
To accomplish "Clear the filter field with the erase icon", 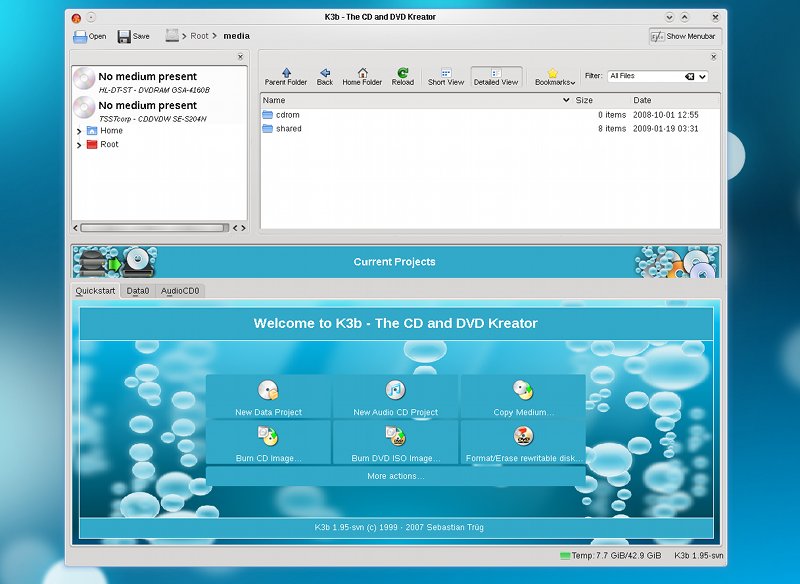I will (x=689, y=77).
